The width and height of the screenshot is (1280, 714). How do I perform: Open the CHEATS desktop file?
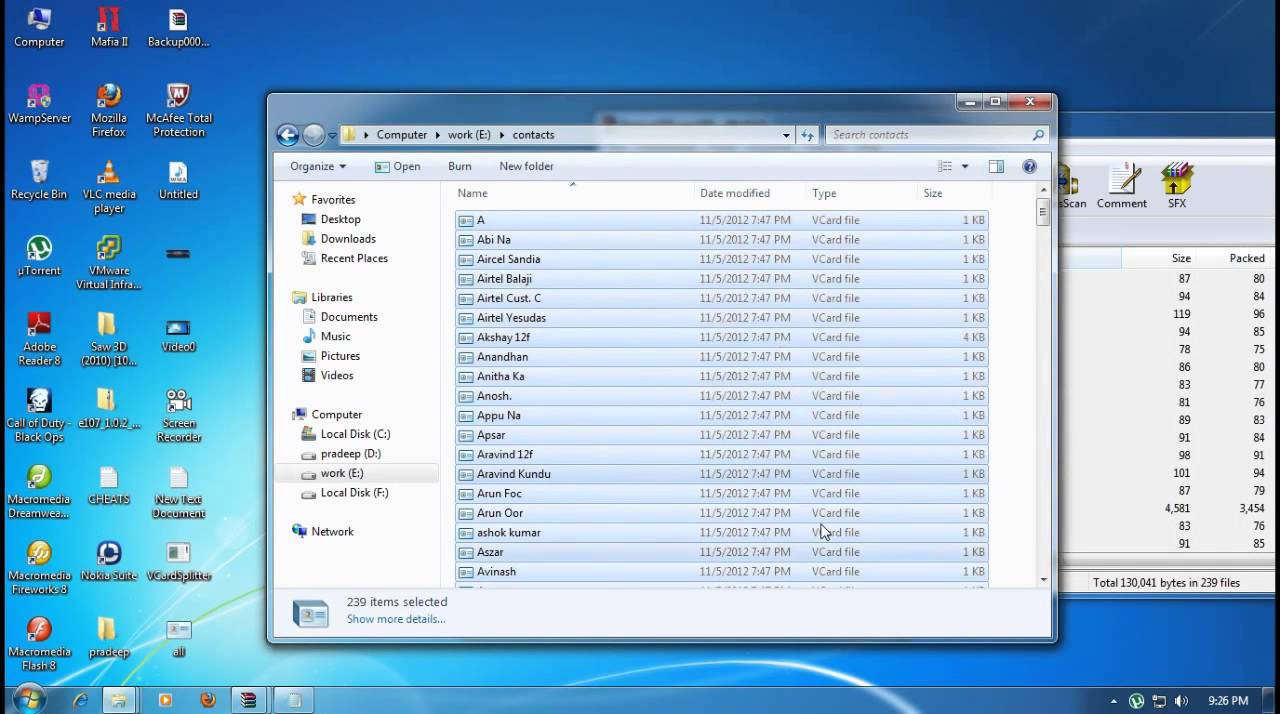(x=109, y=485)
